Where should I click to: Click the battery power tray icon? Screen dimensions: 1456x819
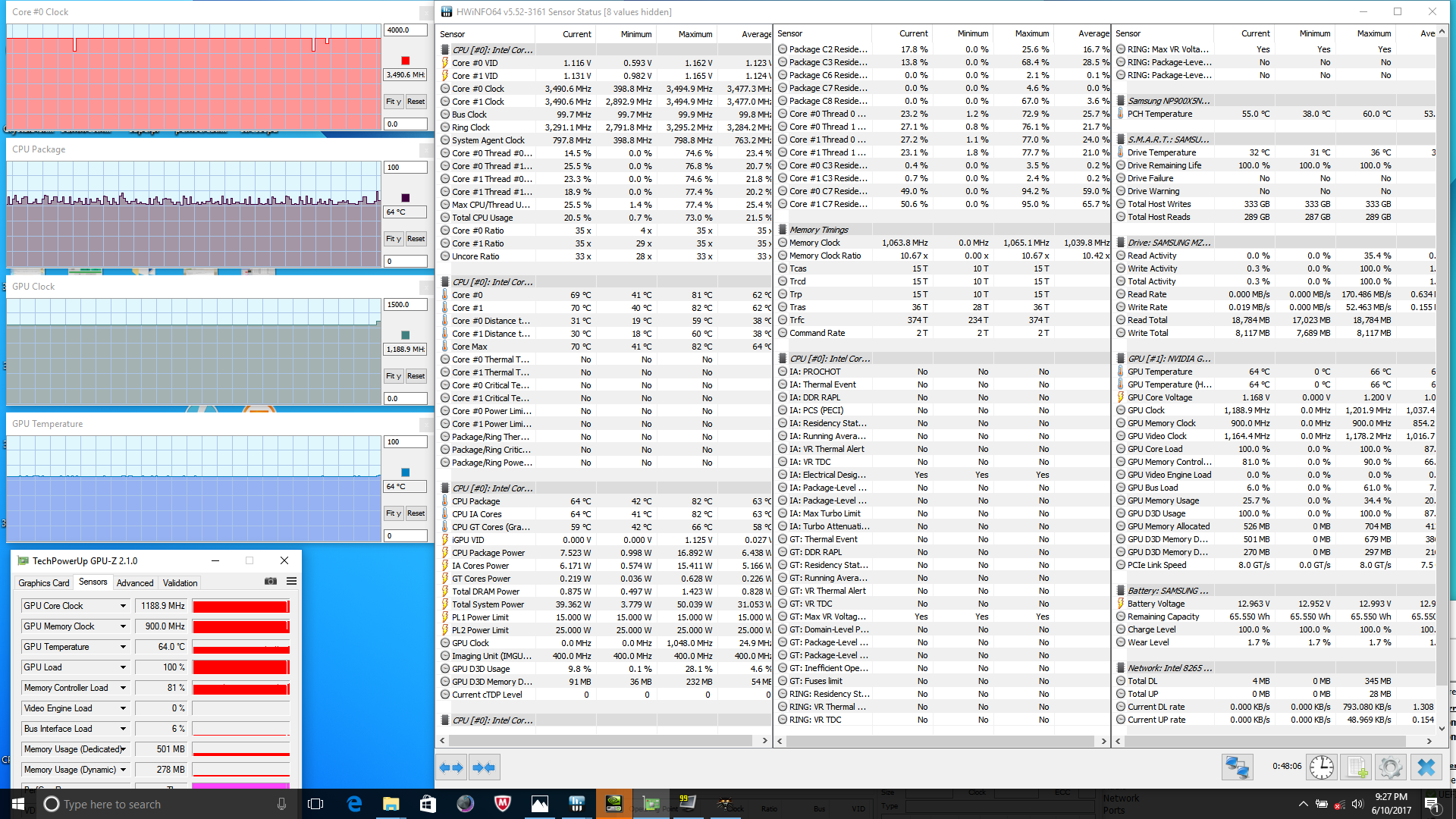1321,804
